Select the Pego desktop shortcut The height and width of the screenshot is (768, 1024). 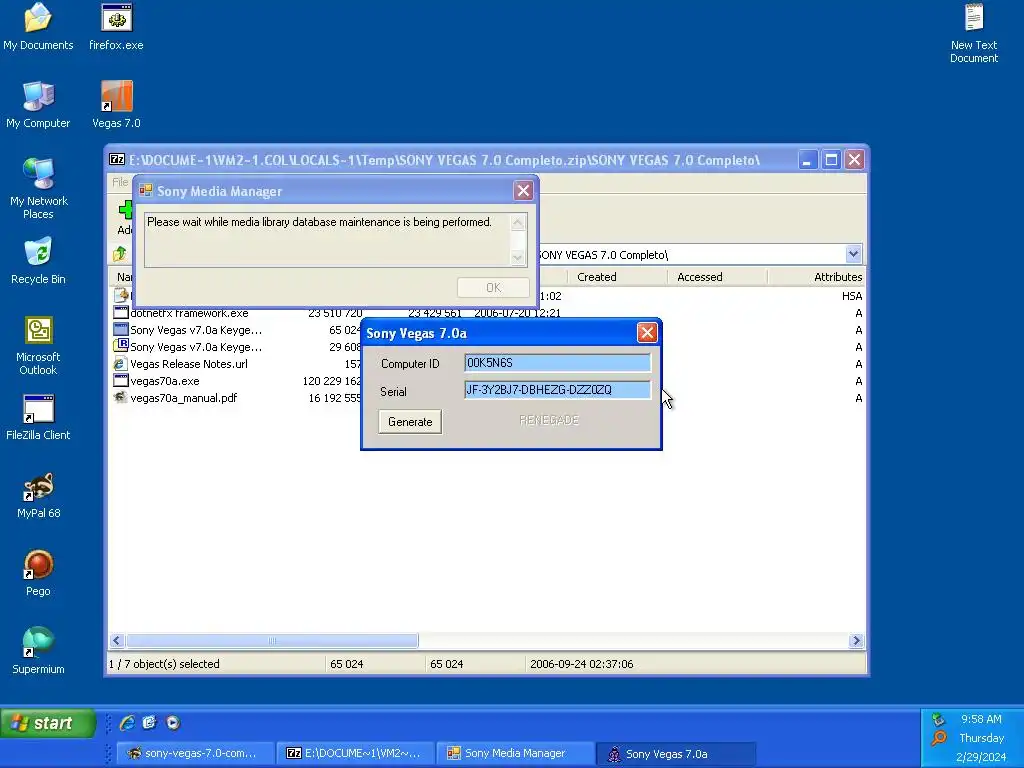tap(38, 573)
